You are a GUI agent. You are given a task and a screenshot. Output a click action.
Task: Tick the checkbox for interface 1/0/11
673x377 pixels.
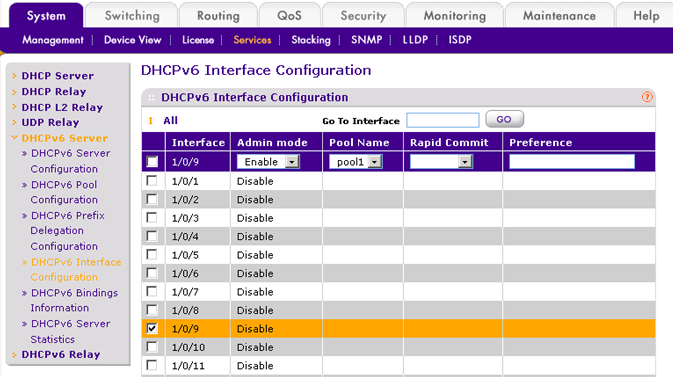pyautogui.click(x=152, y=365)
